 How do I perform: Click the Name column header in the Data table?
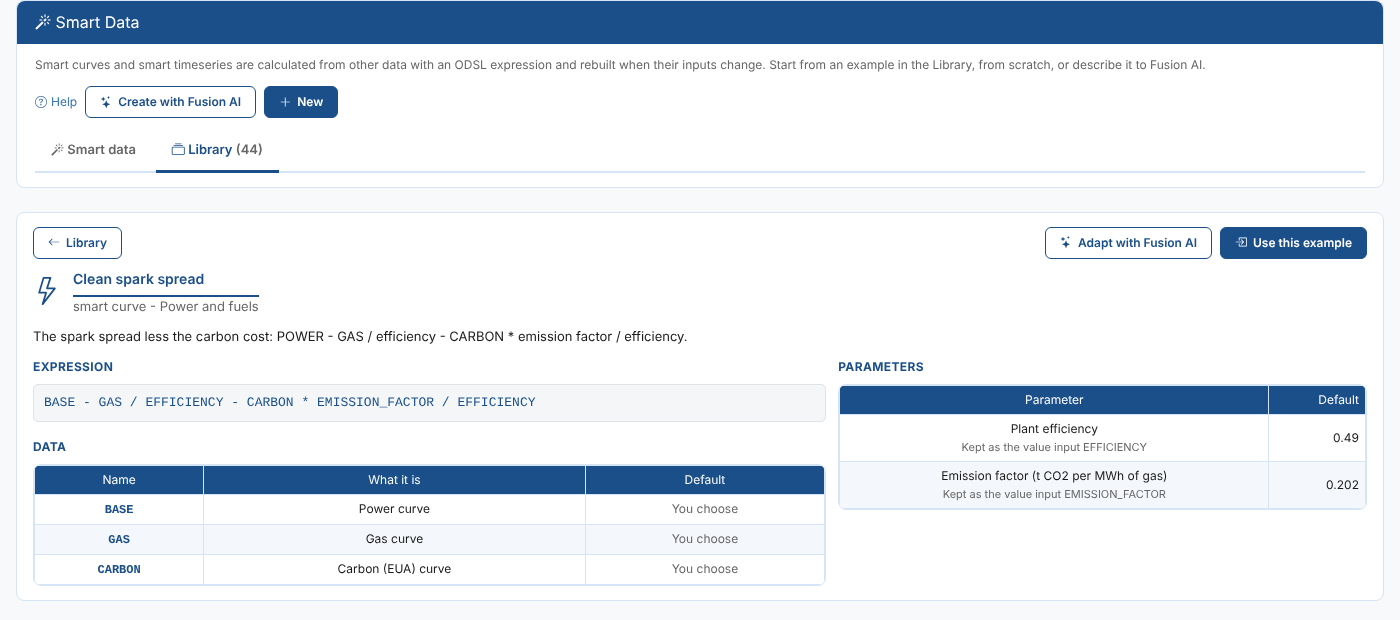[119, 480]
